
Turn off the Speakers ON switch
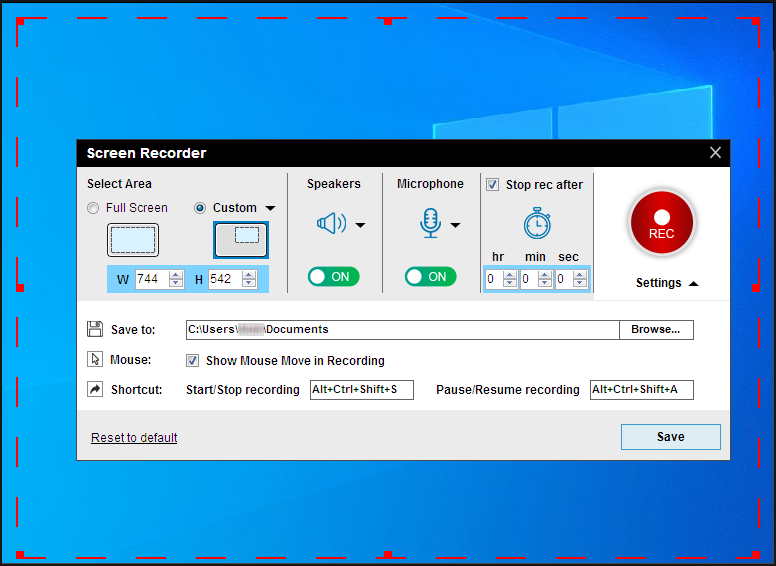tap(333, 277)
